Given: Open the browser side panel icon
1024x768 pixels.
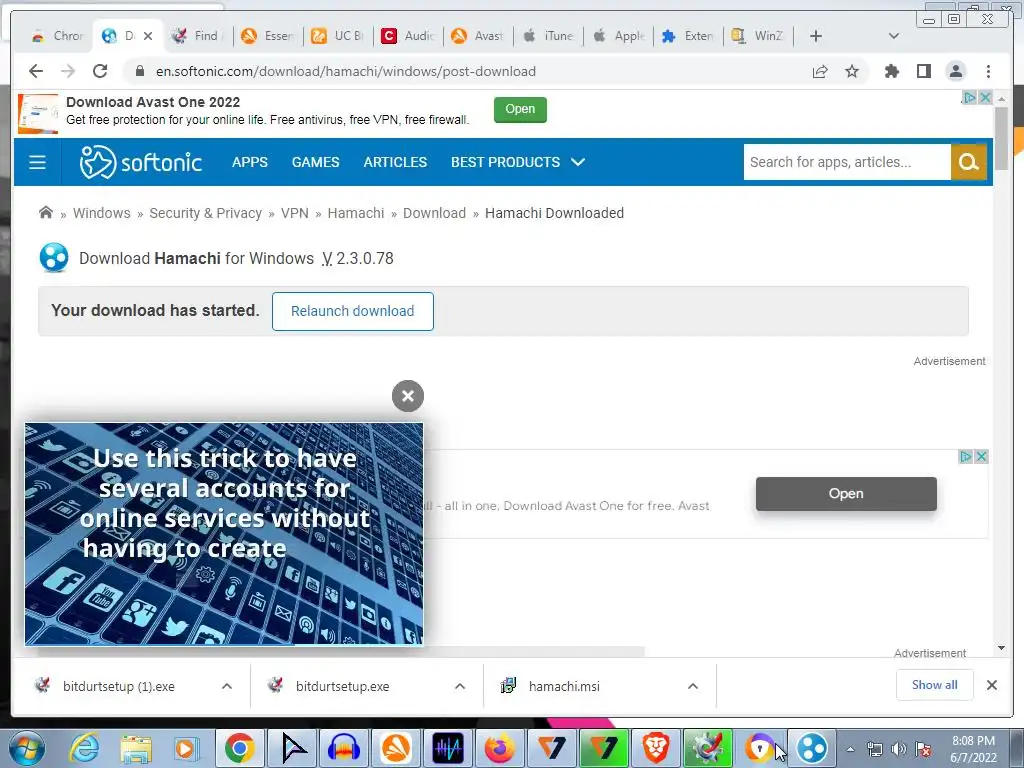Looking at the screenshot, I should coord(923,71).
